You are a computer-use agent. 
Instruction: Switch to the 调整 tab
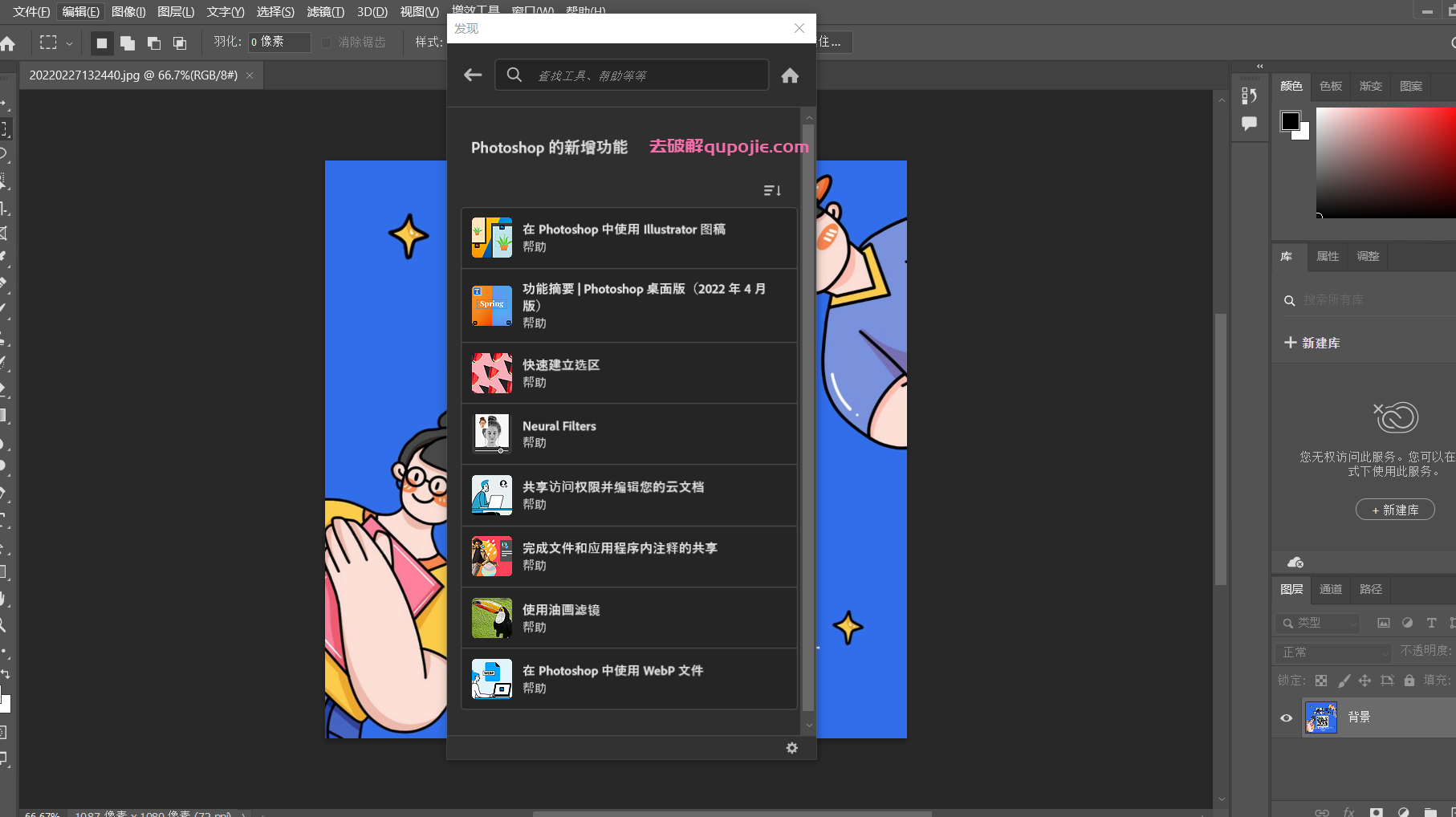tap(1368, 256)
